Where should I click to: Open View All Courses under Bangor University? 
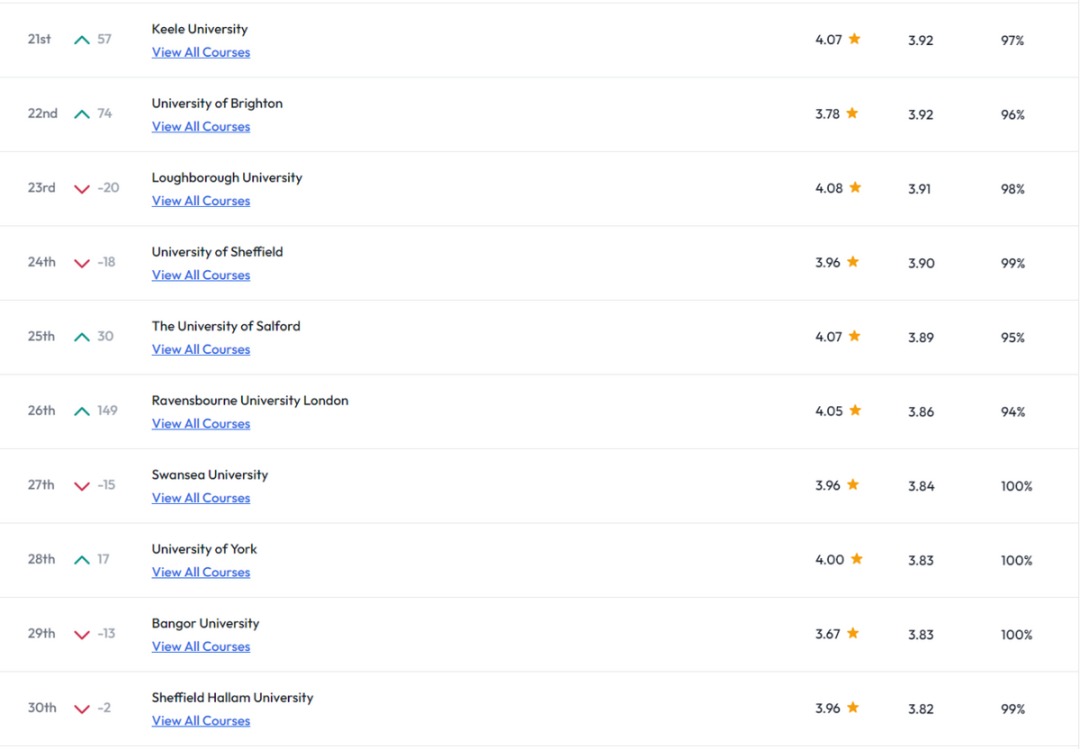[201, 647]
